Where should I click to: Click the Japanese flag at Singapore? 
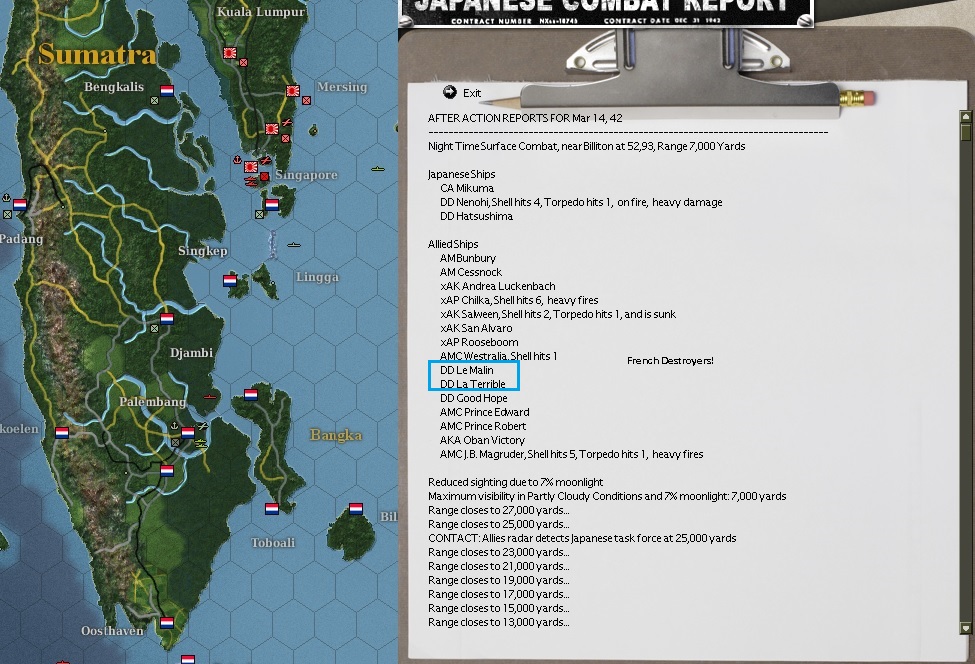coord(251,167)
